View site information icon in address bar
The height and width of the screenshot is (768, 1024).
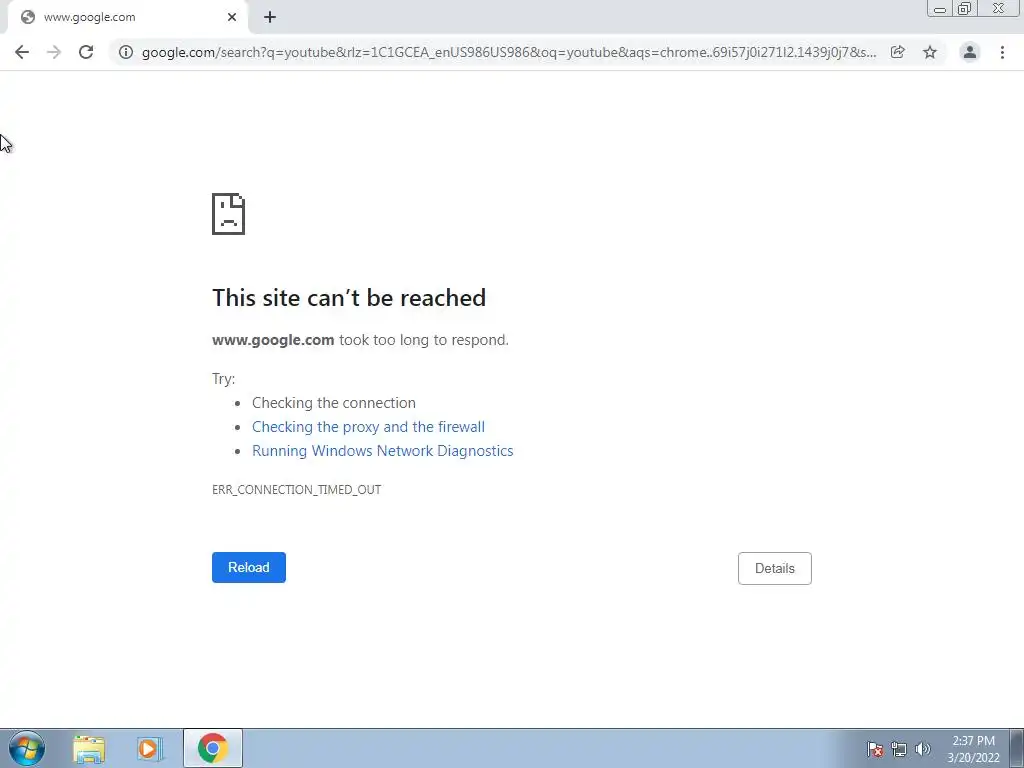coord(126,52)
